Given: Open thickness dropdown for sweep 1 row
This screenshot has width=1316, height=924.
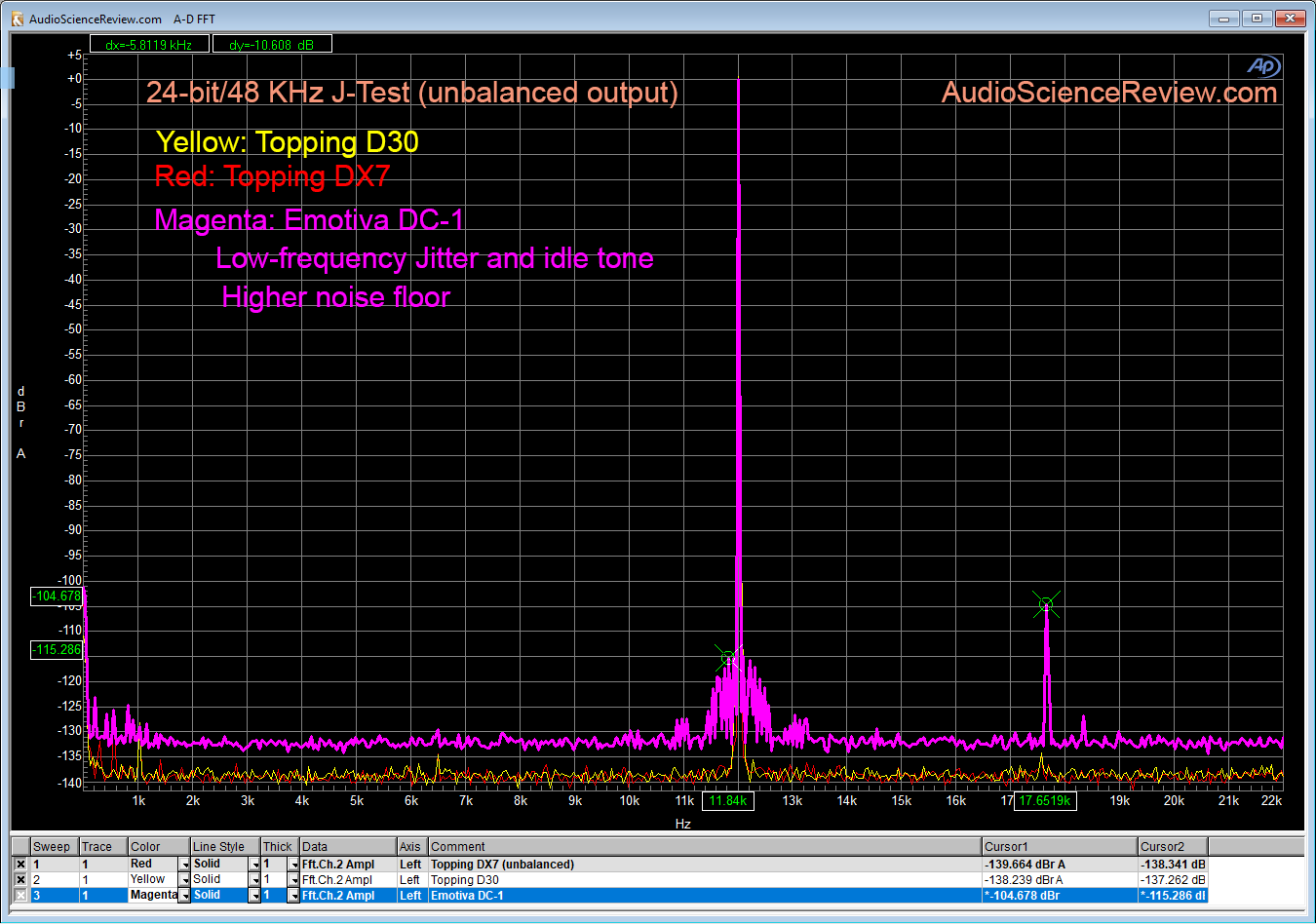Looking at the screenshot, I should coord(293,865).
